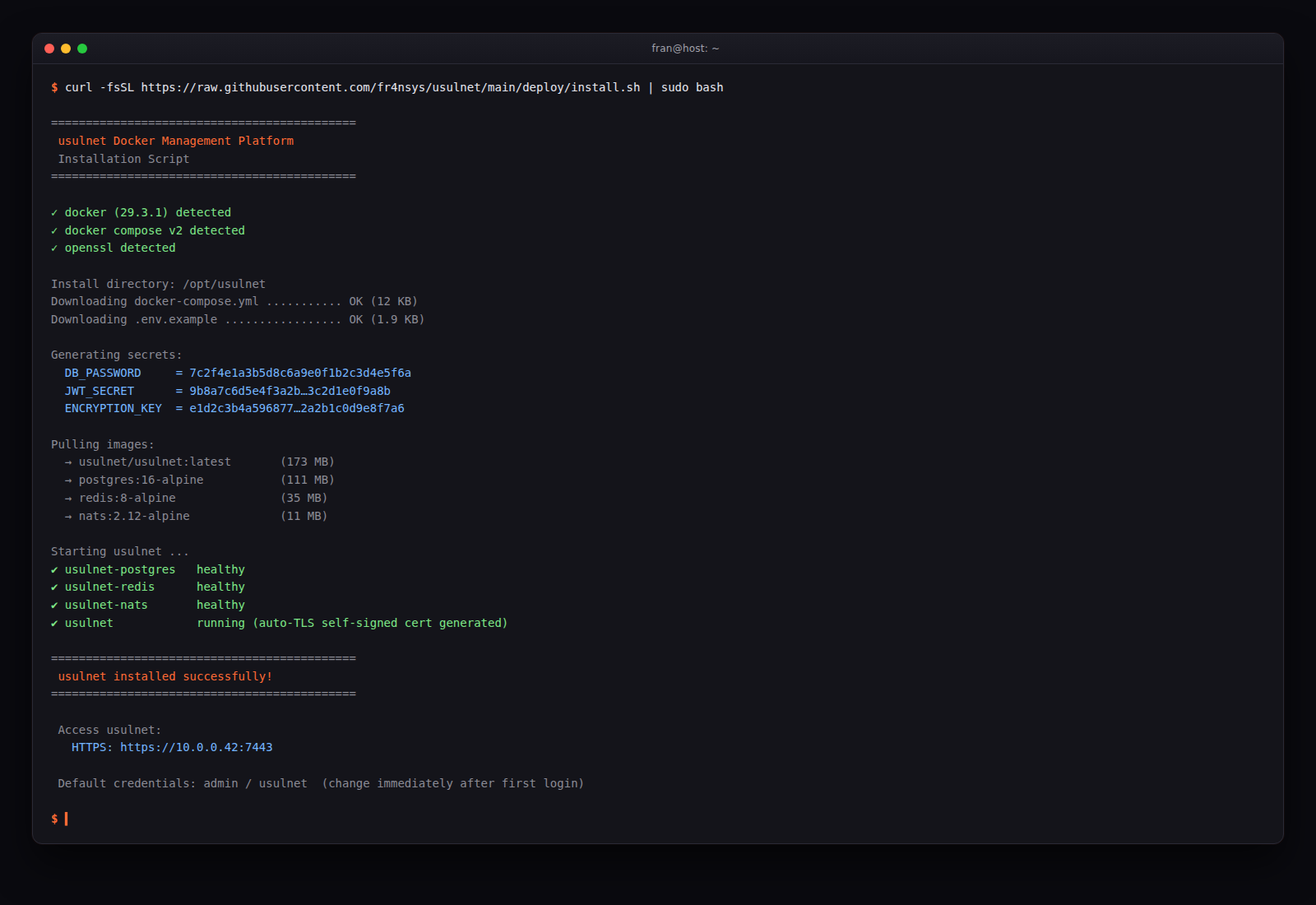Click the '(11 MB)' size value
The width and height of the screenshot is (1316, 905).
coord(304,516)
